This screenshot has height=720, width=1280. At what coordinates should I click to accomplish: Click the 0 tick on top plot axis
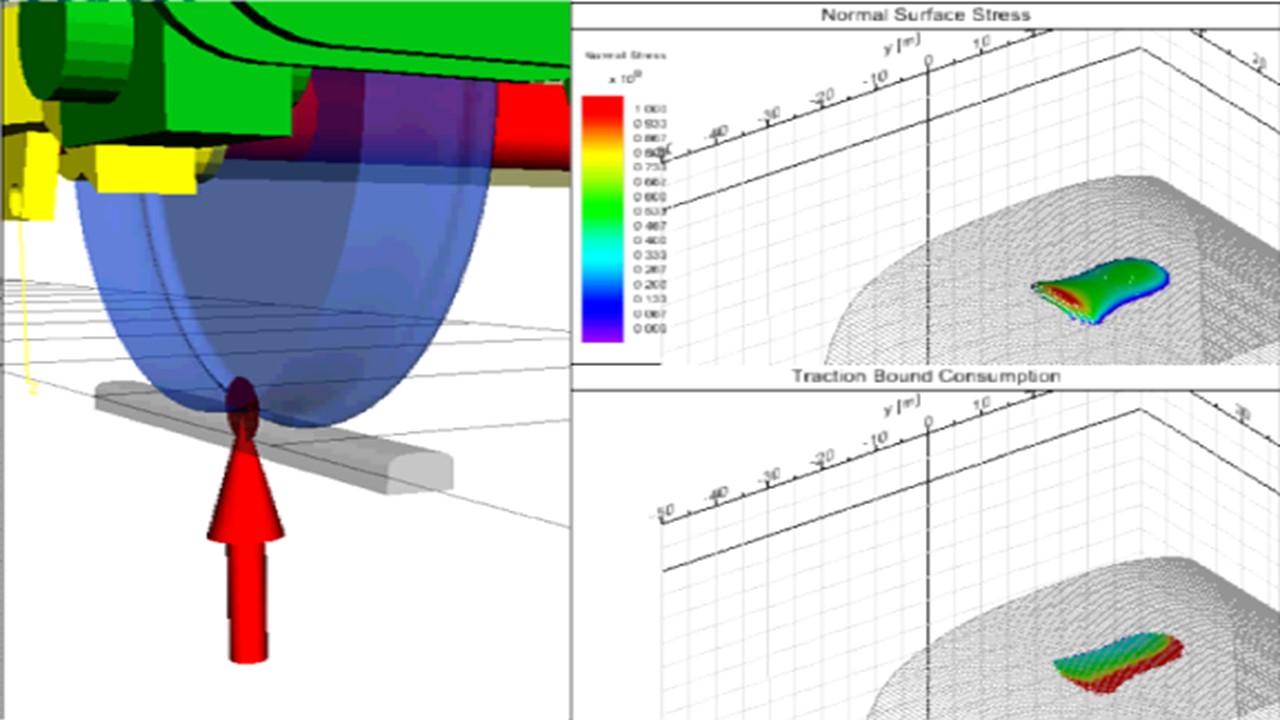[x=927, y=62]
